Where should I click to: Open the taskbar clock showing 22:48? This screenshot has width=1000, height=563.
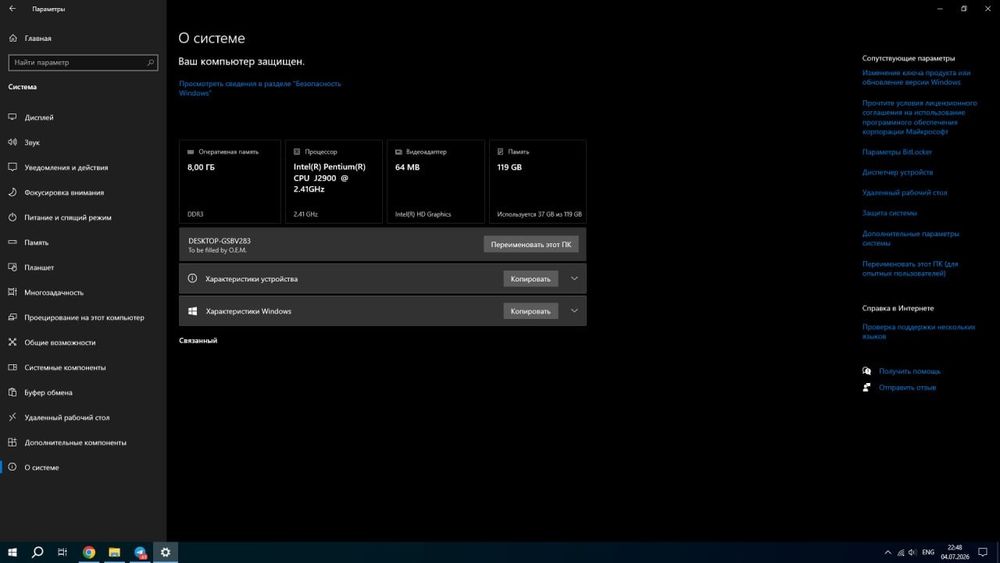(955, 552)
